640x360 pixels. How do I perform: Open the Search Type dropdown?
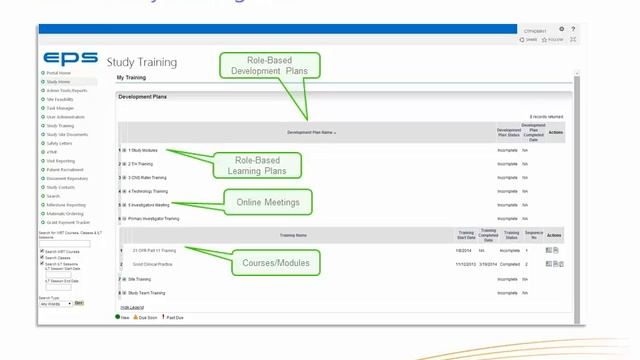(x=56, y=304)
